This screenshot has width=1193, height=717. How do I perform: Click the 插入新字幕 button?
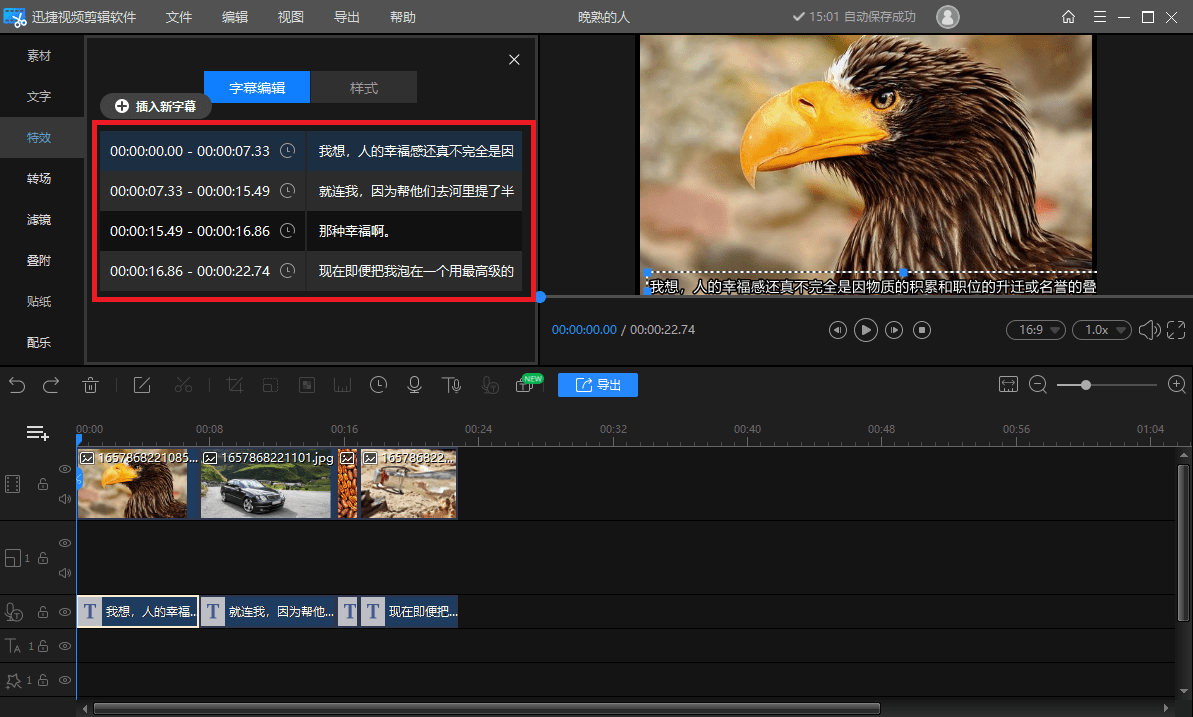click(156, 107)
